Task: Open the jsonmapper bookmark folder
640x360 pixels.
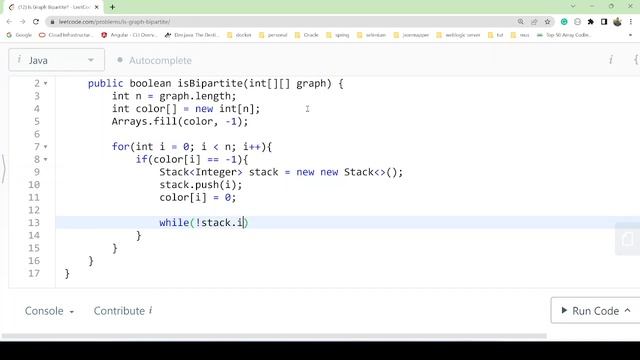Action: (411, 35)
